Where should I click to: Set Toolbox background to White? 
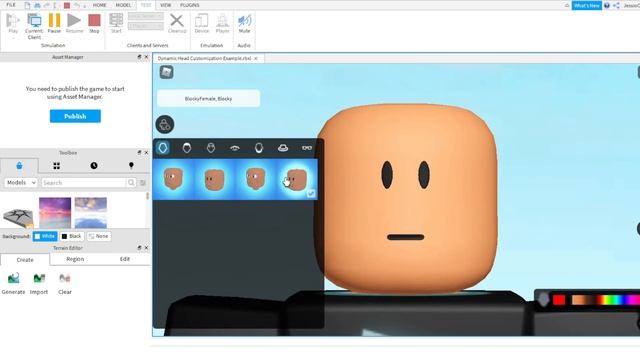pos(45,236)
